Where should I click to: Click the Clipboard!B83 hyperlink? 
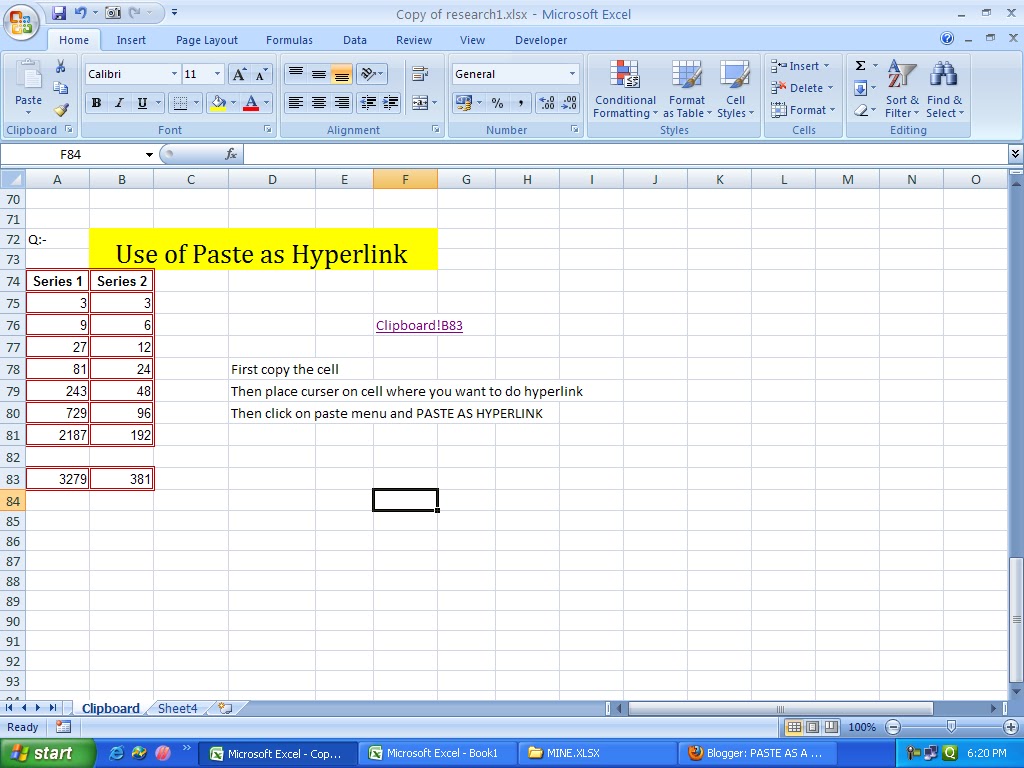[x=418, y=325]
